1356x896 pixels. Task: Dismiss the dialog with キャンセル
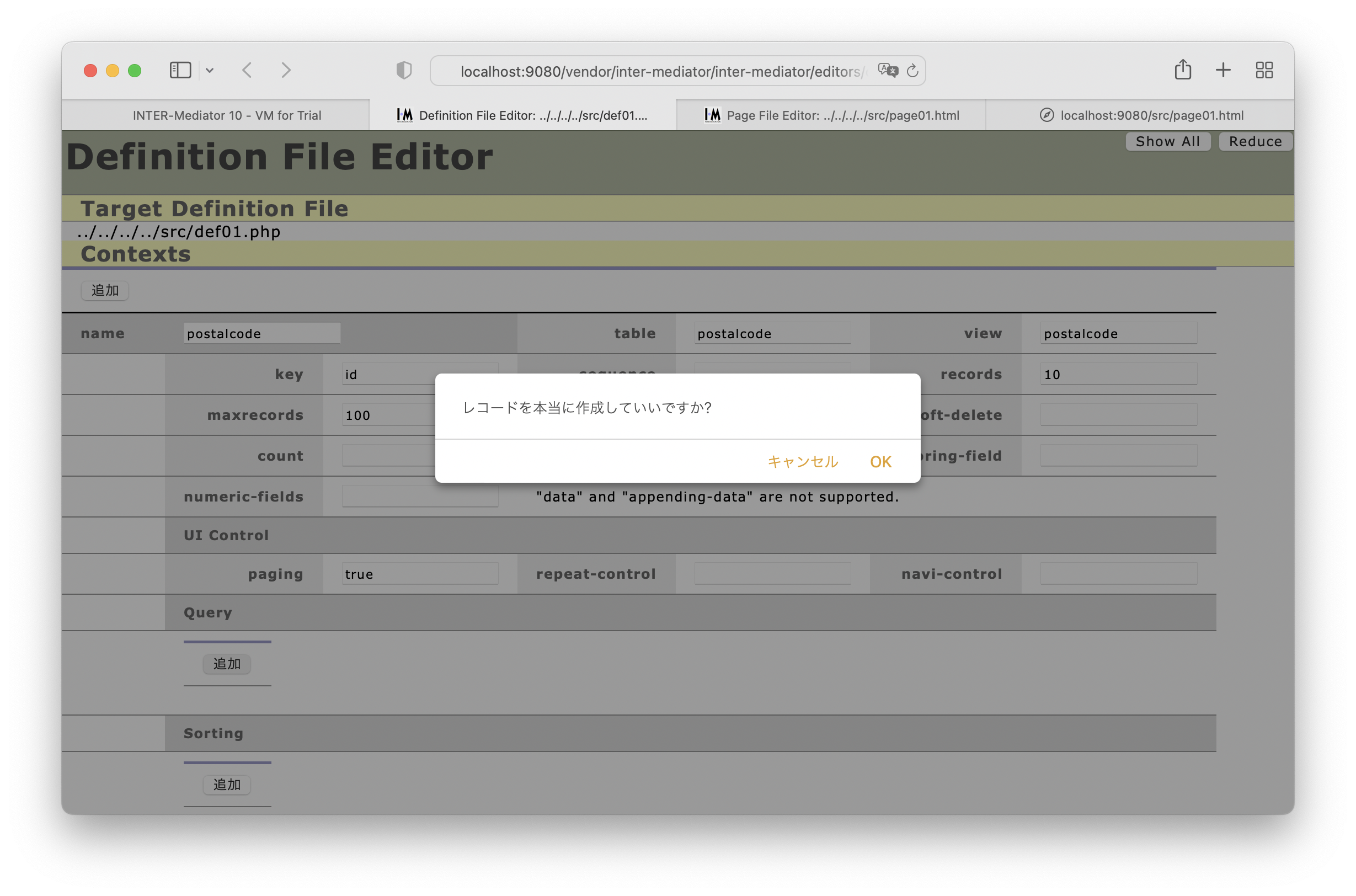pos(802,462)
